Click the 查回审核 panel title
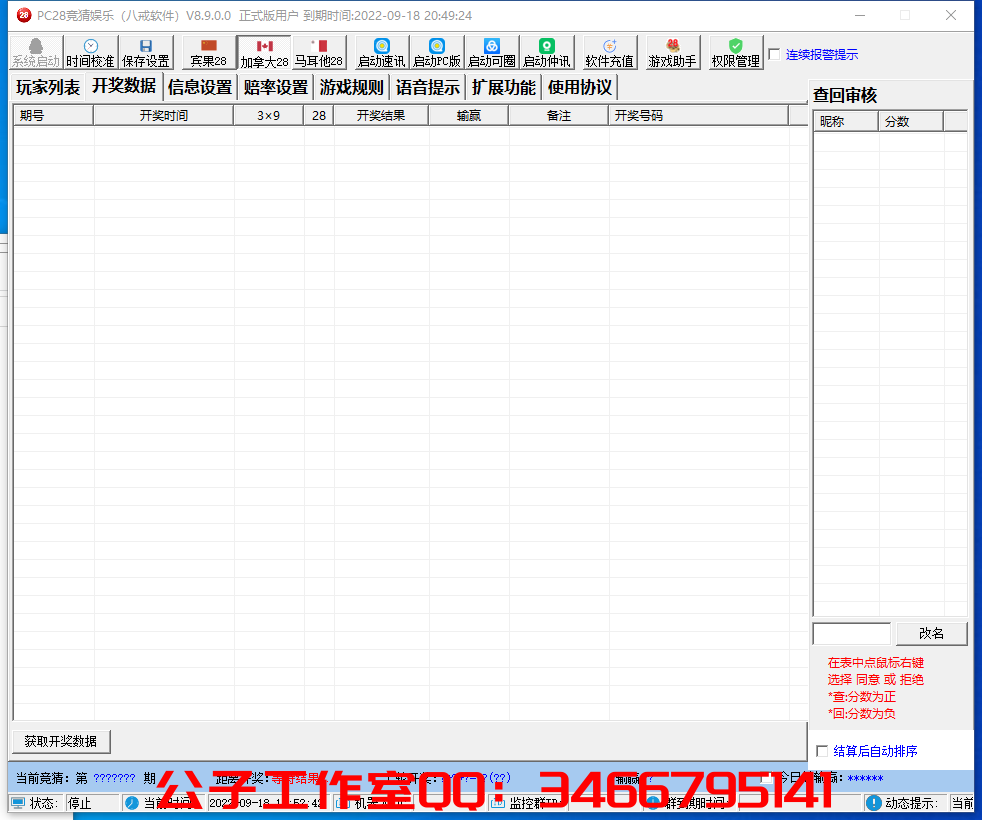 coord(845,95)
